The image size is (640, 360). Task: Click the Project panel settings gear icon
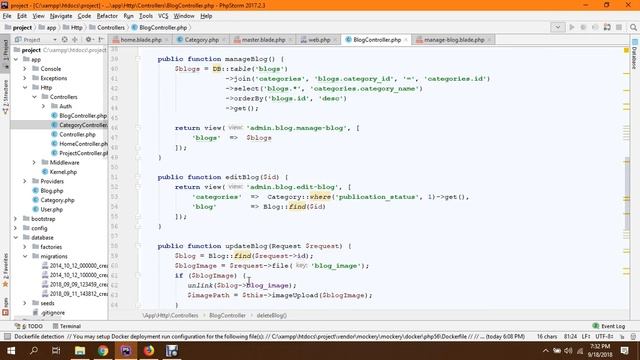click(88, 40)
